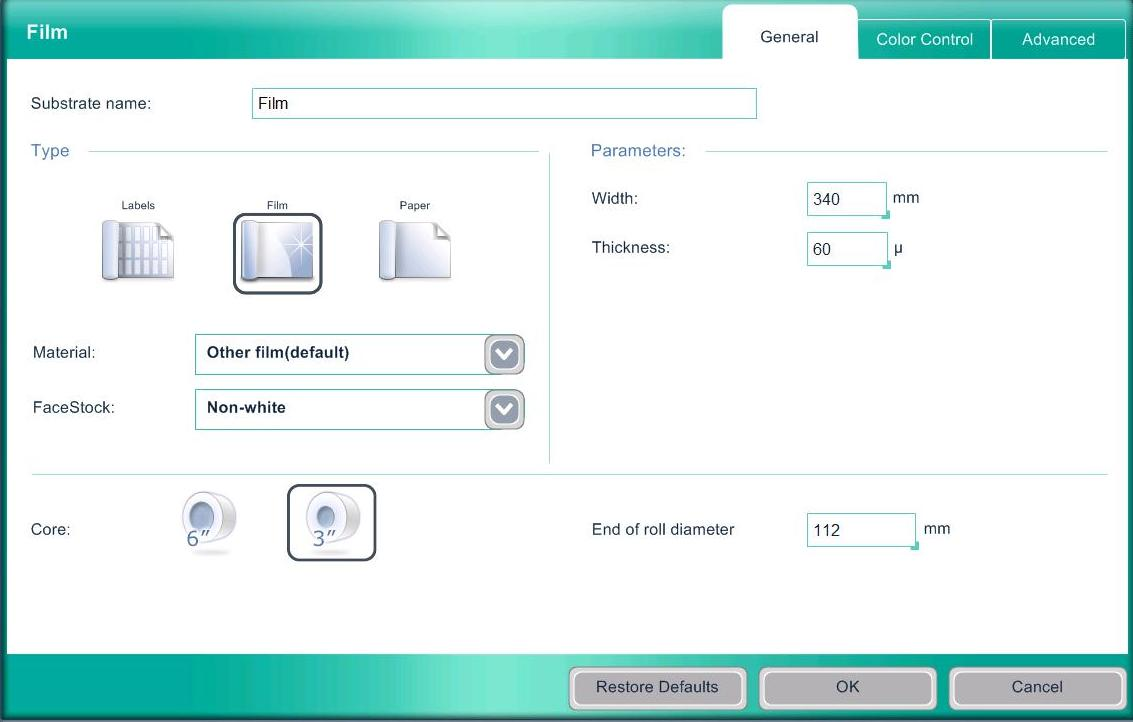Open the Material dropdown arrow

504,354
